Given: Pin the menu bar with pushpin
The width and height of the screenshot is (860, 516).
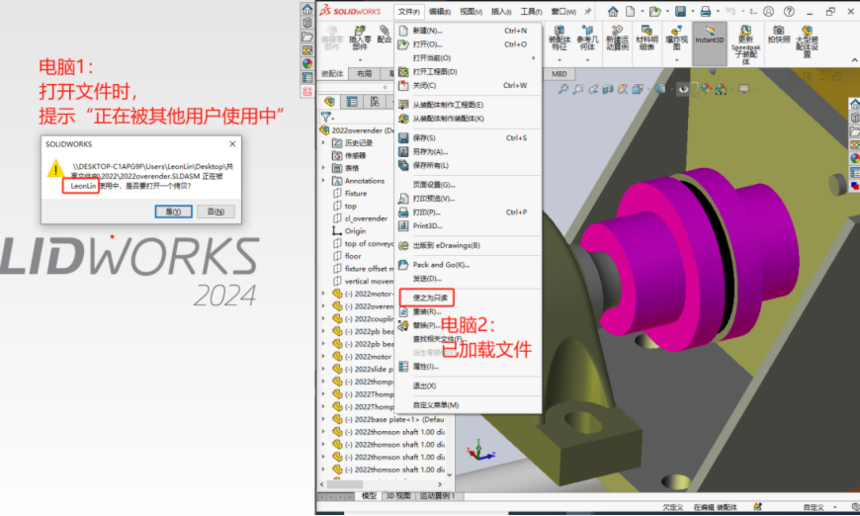Looking at the screenshot, I should [588, 11].
